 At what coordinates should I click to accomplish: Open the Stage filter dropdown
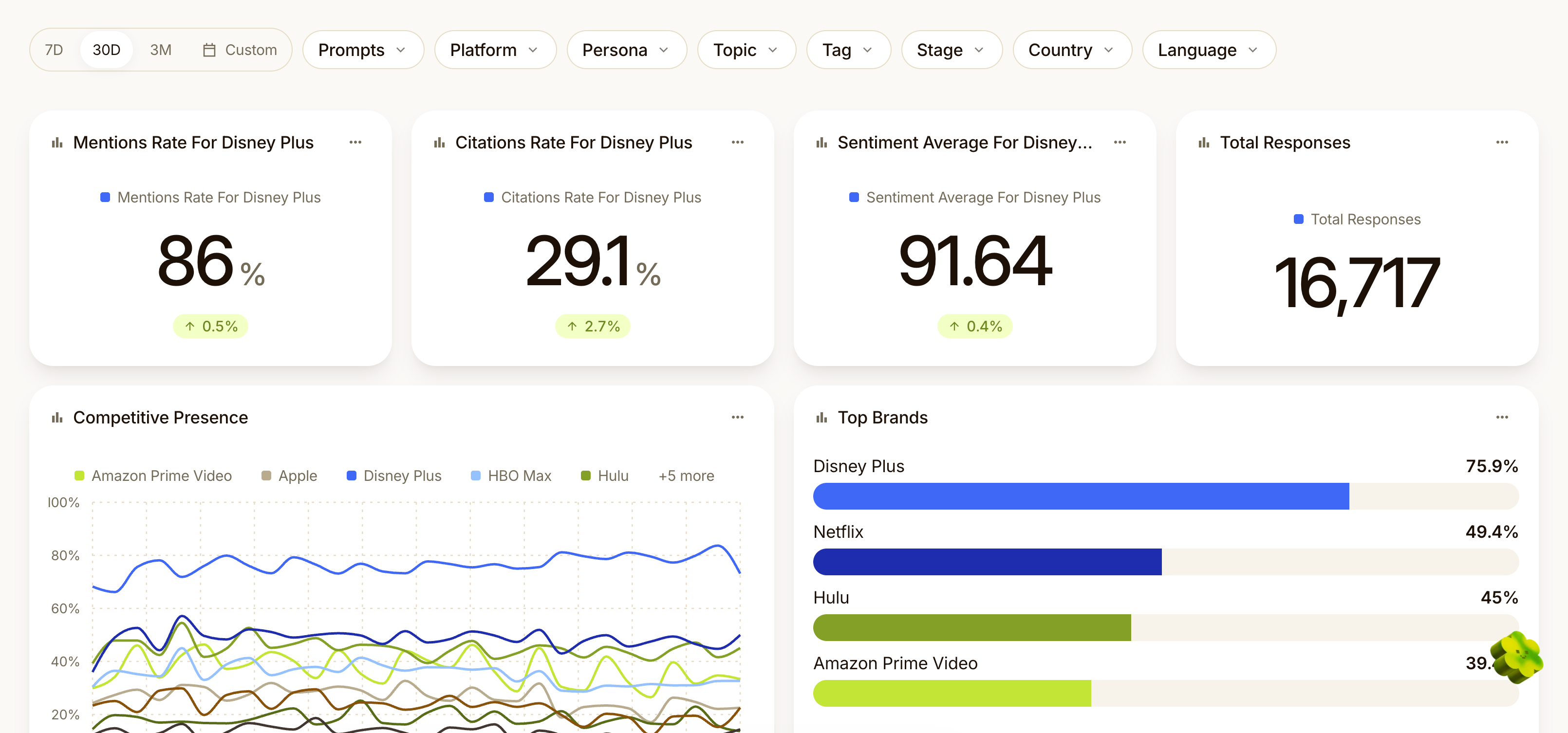[952, 50]
